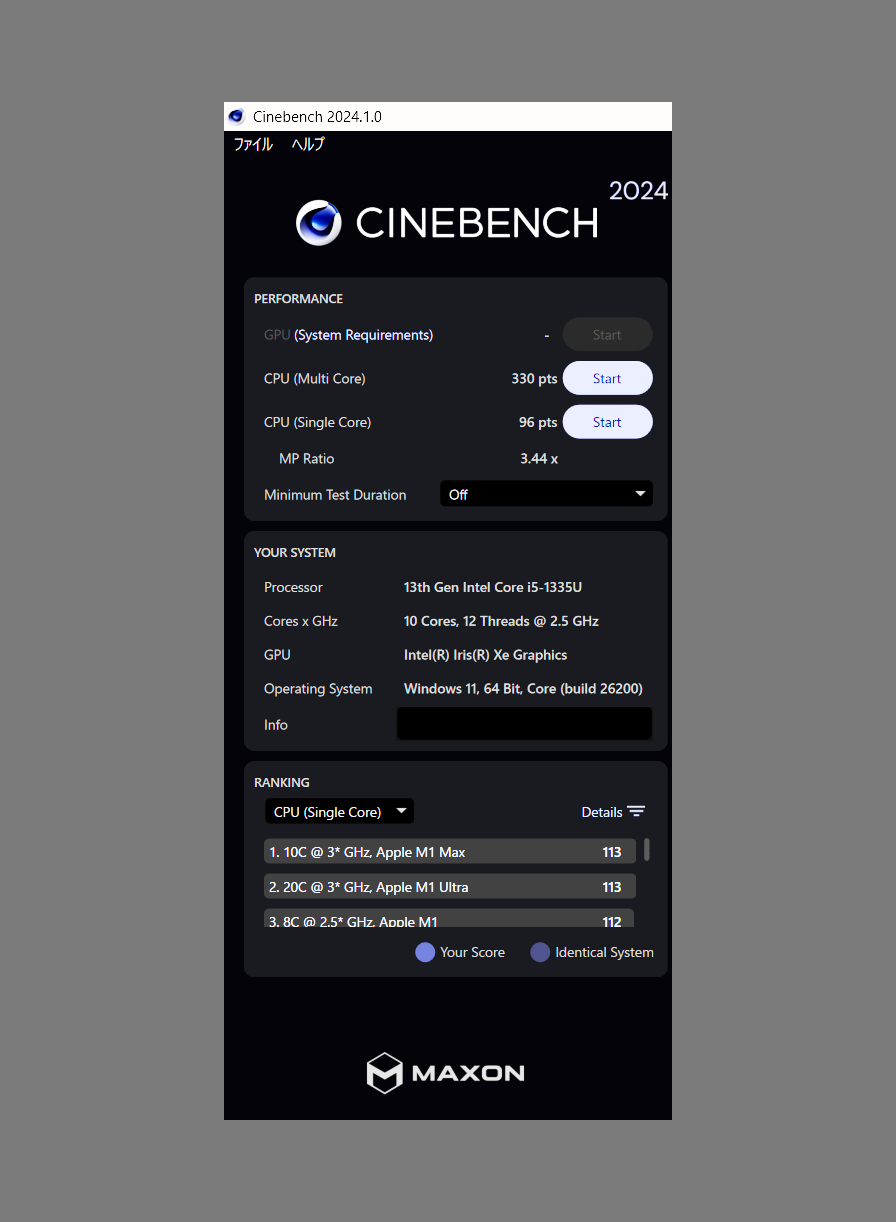Open the ファイル menu
Viewport: 896px width, 1222px height.
pyautogui.click(x=253, y=144)
